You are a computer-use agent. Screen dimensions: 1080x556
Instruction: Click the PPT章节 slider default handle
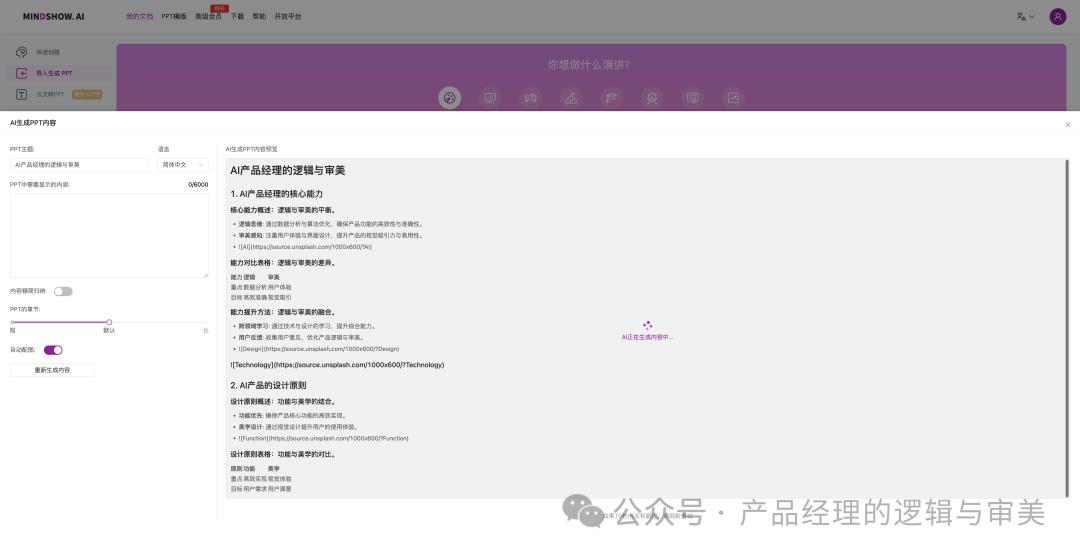pos(109,322)
